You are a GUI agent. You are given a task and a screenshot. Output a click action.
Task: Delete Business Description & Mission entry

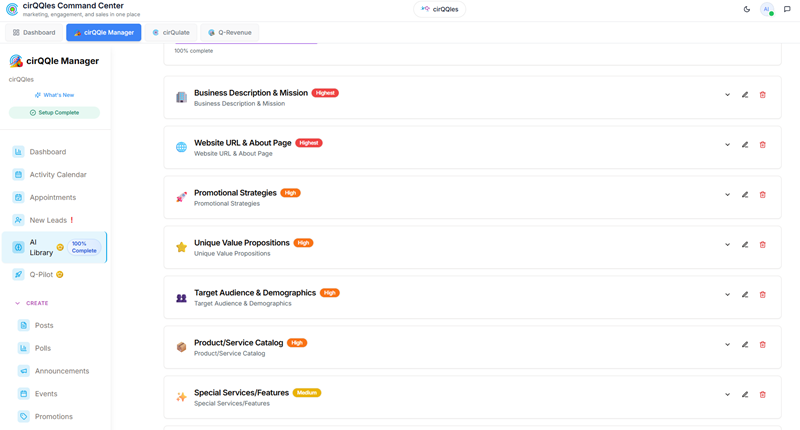(763, 95)
